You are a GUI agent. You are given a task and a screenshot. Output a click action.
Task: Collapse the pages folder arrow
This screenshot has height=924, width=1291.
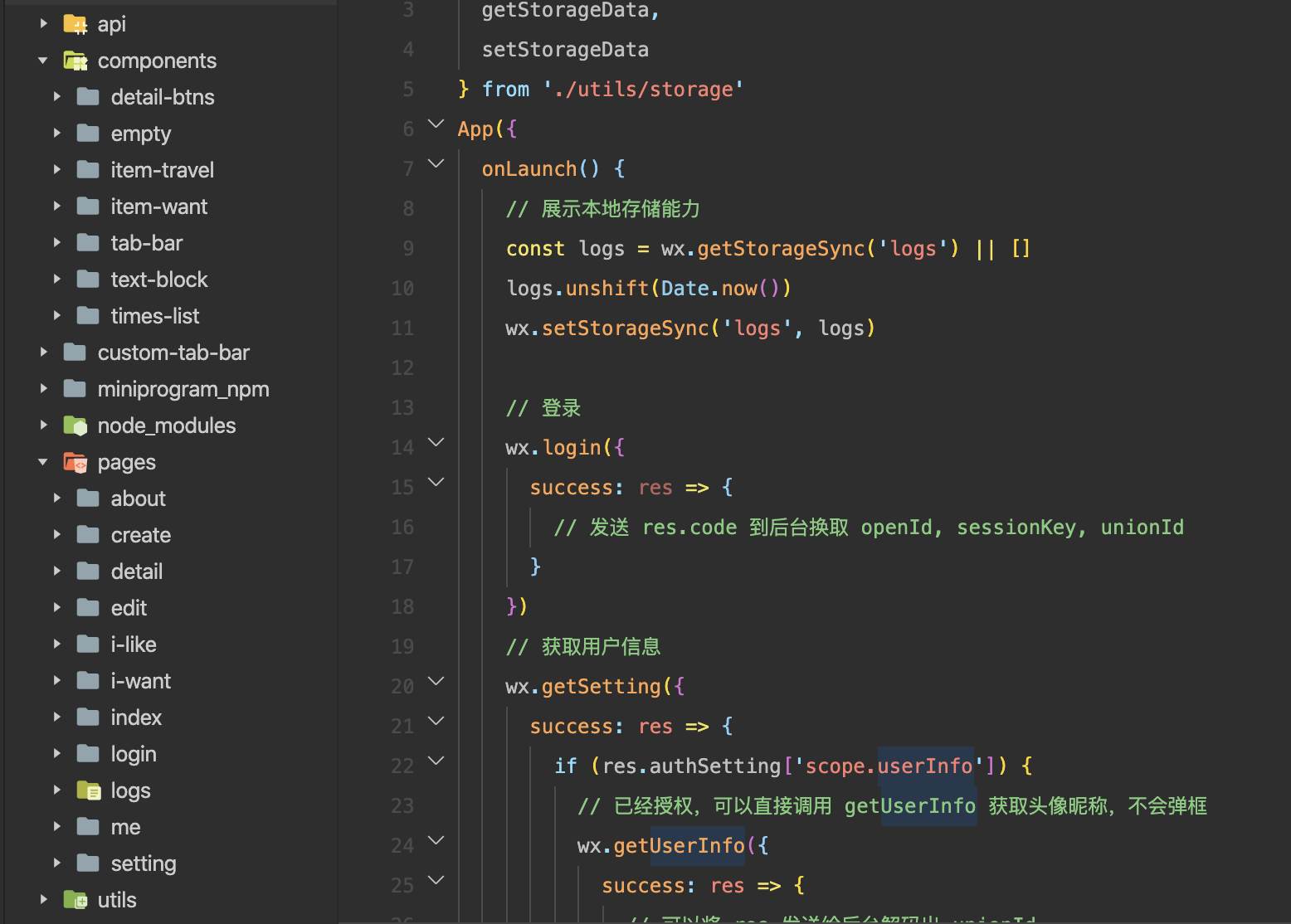click(x=43, y=462)
